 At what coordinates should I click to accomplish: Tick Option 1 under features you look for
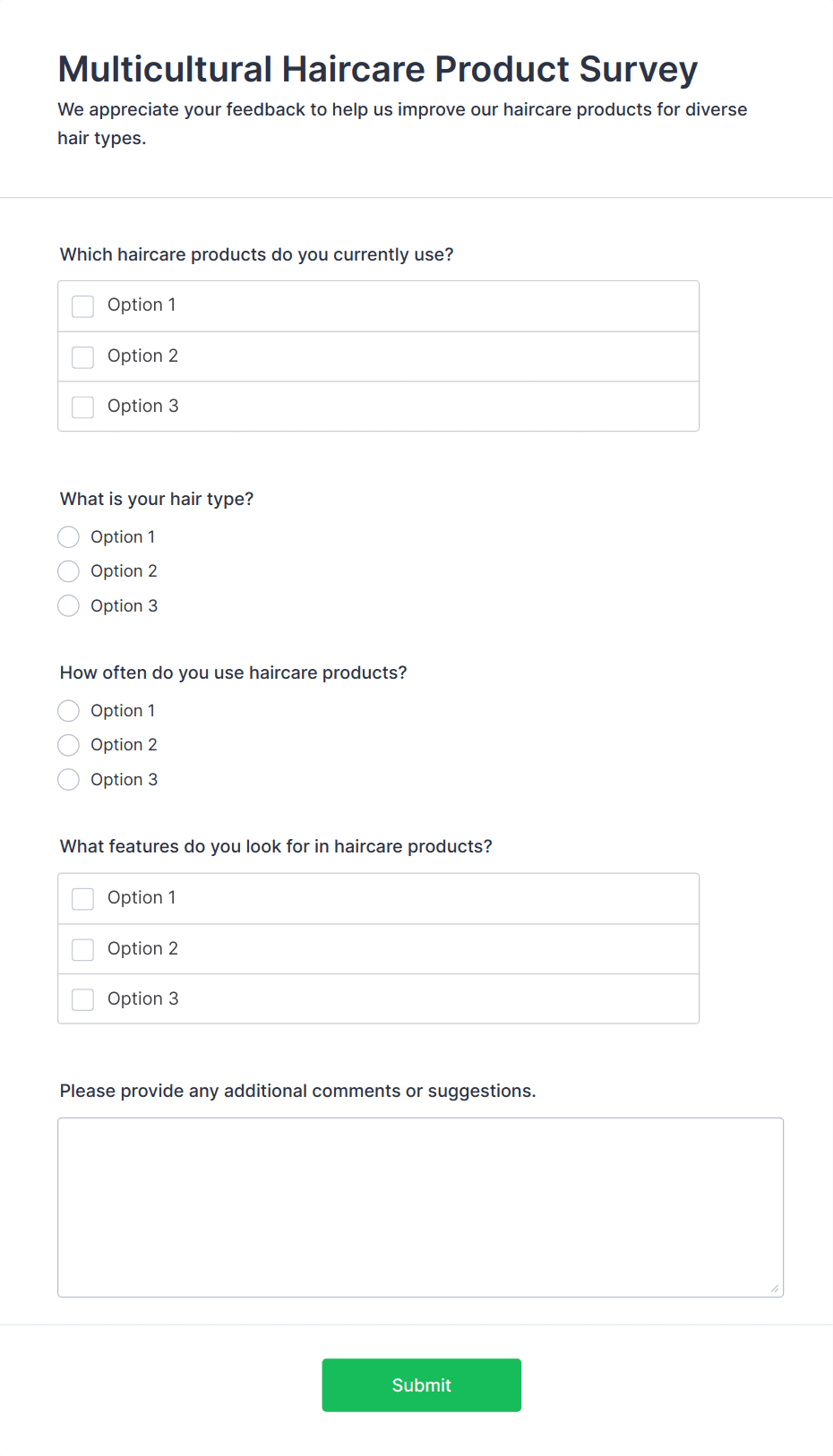(83, 899)
